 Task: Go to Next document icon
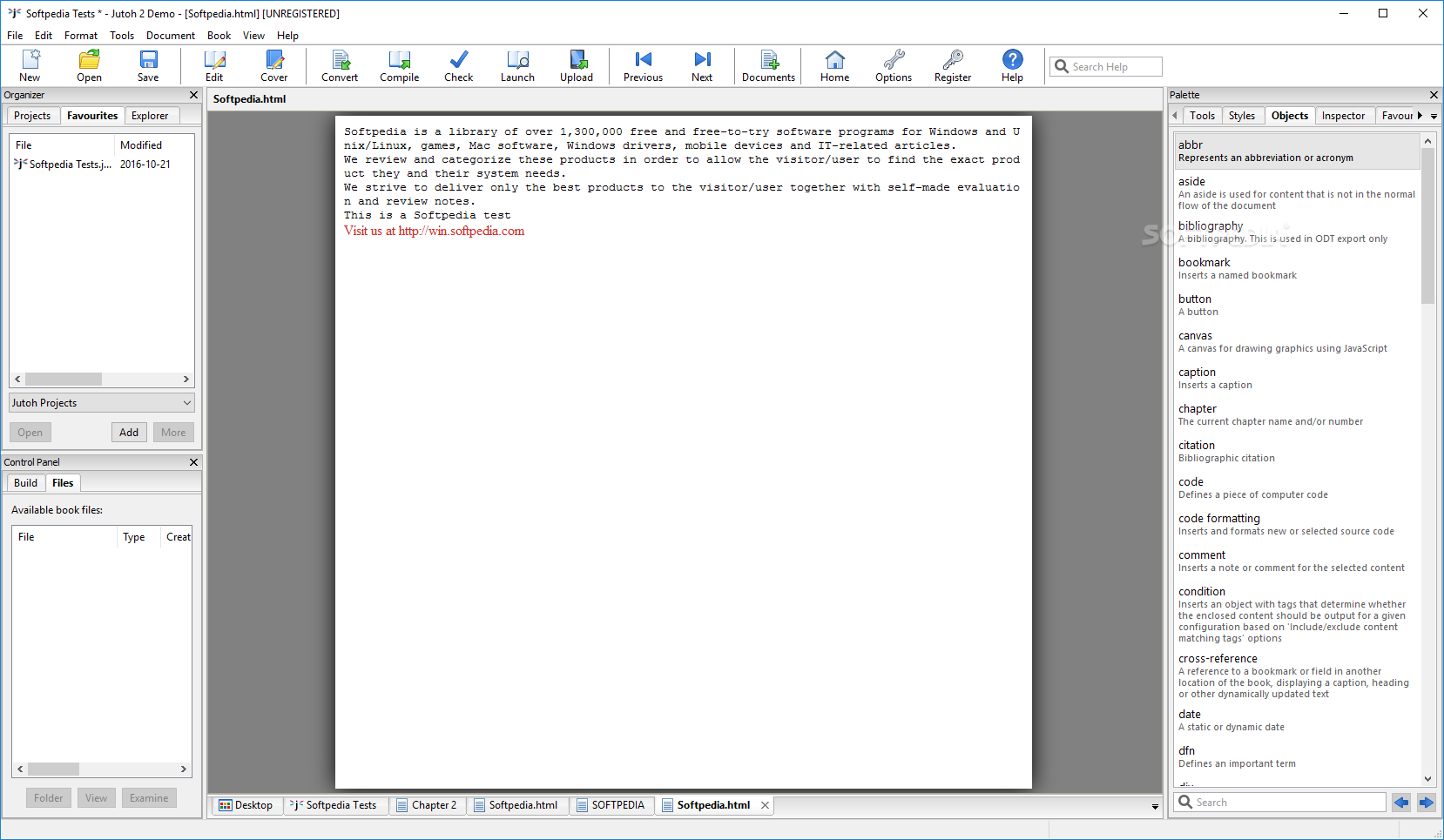[x=702, y=66]
